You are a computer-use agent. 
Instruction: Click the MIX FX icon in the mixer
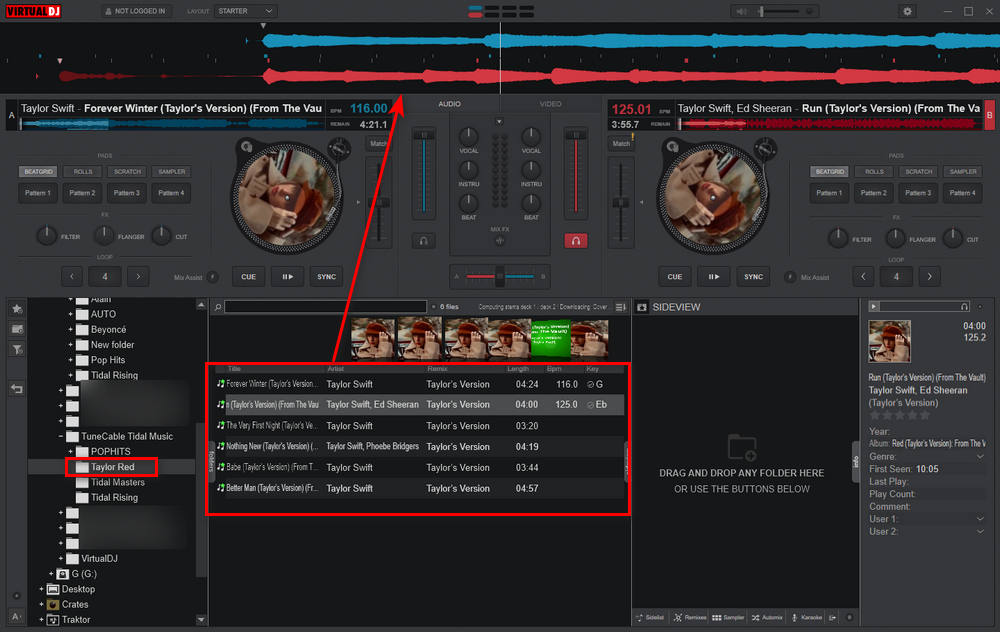(499, 241)
